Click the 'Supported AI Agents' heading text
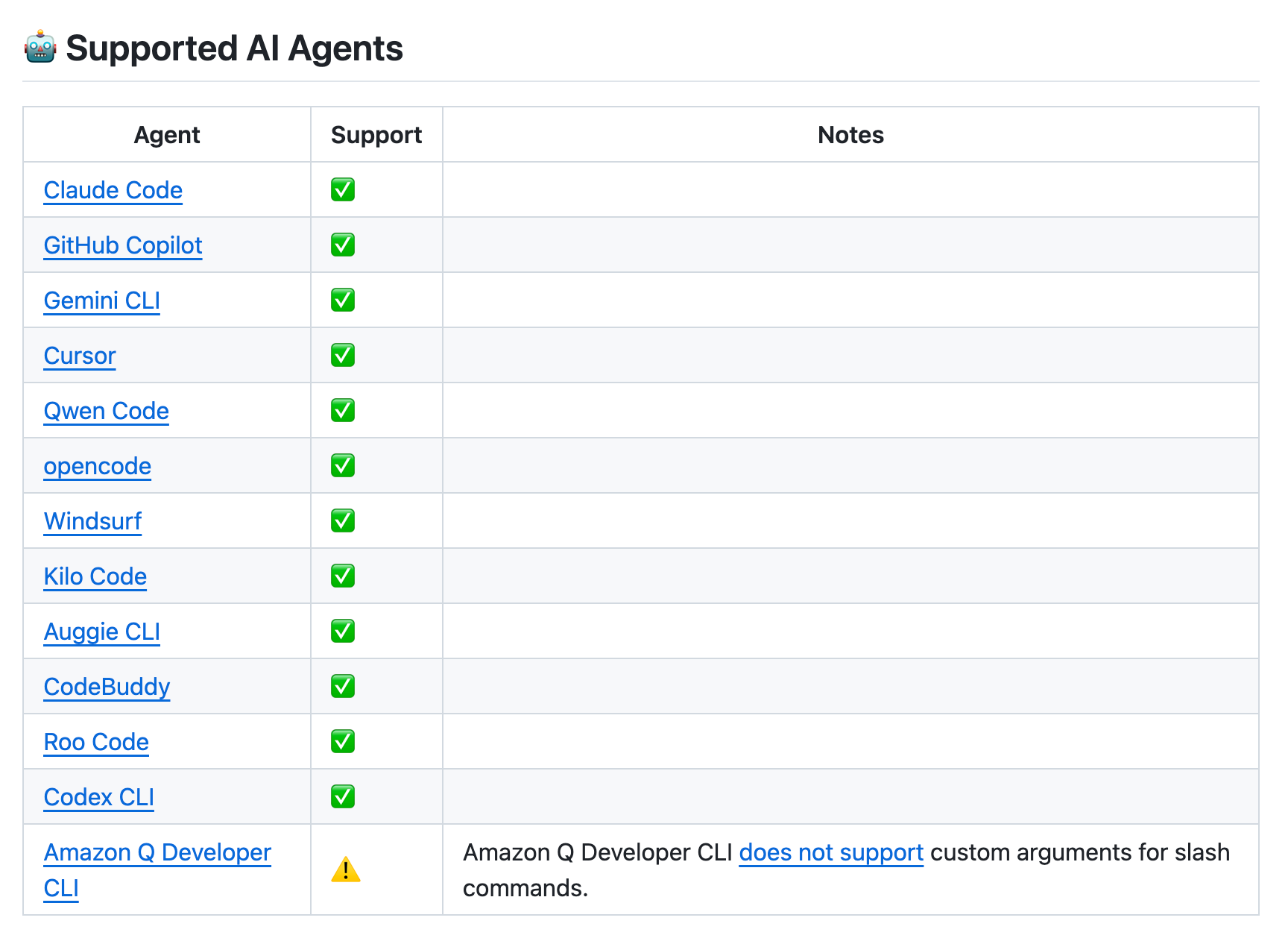1288x944 pixels. tap(234, 48)
